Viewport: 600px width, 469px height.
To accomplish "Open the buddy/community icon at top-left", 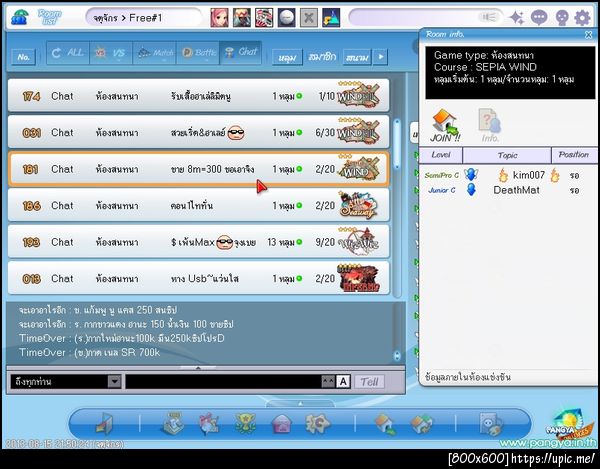I will (19, 17).
